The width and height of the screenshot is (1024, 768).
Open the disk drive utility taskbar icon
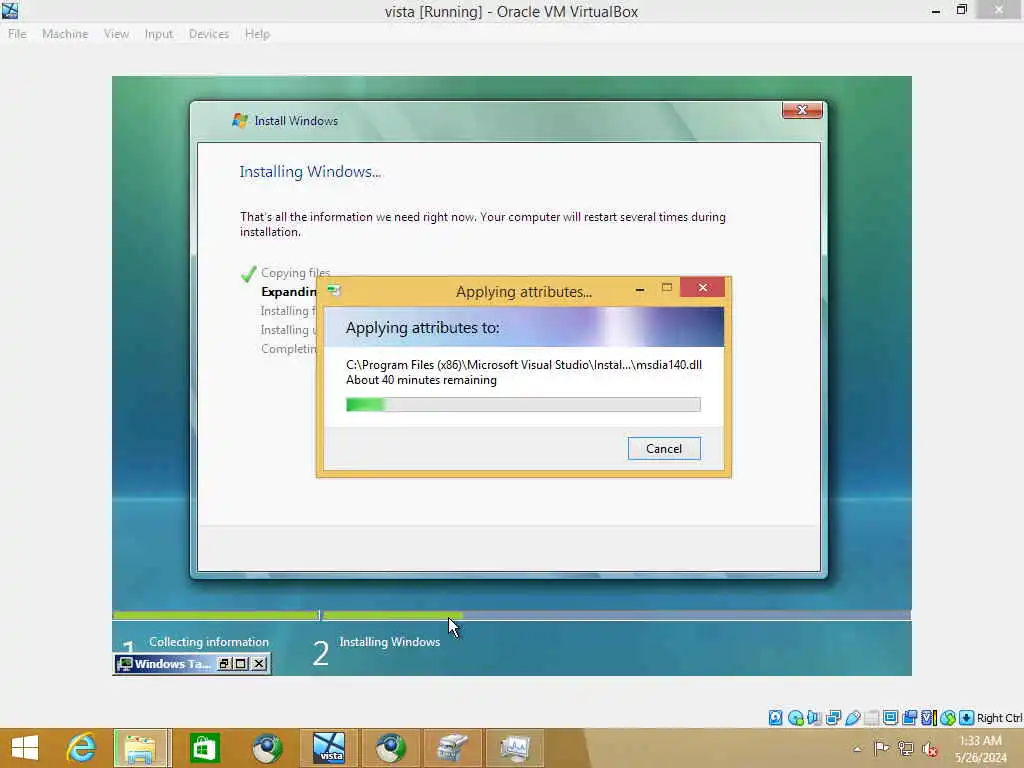[453, 748]
